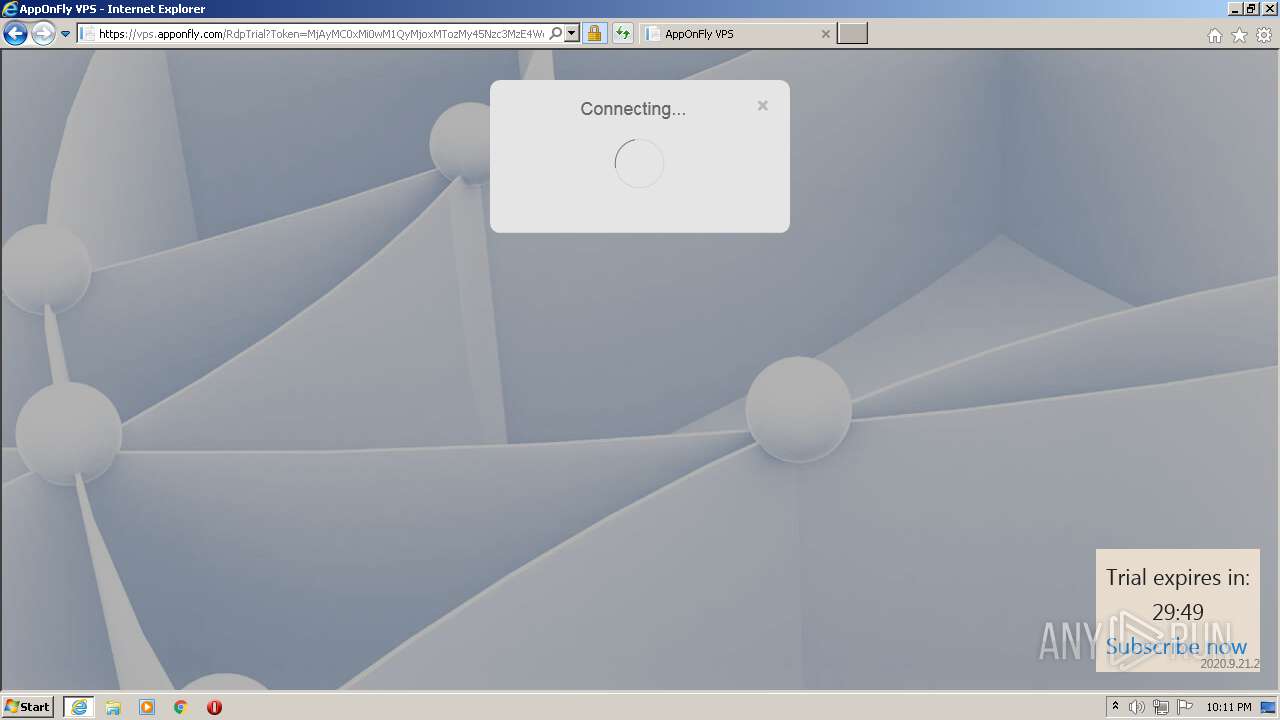Launch Google Chrome from the taskbar
1280x720 pixels.
180,707
